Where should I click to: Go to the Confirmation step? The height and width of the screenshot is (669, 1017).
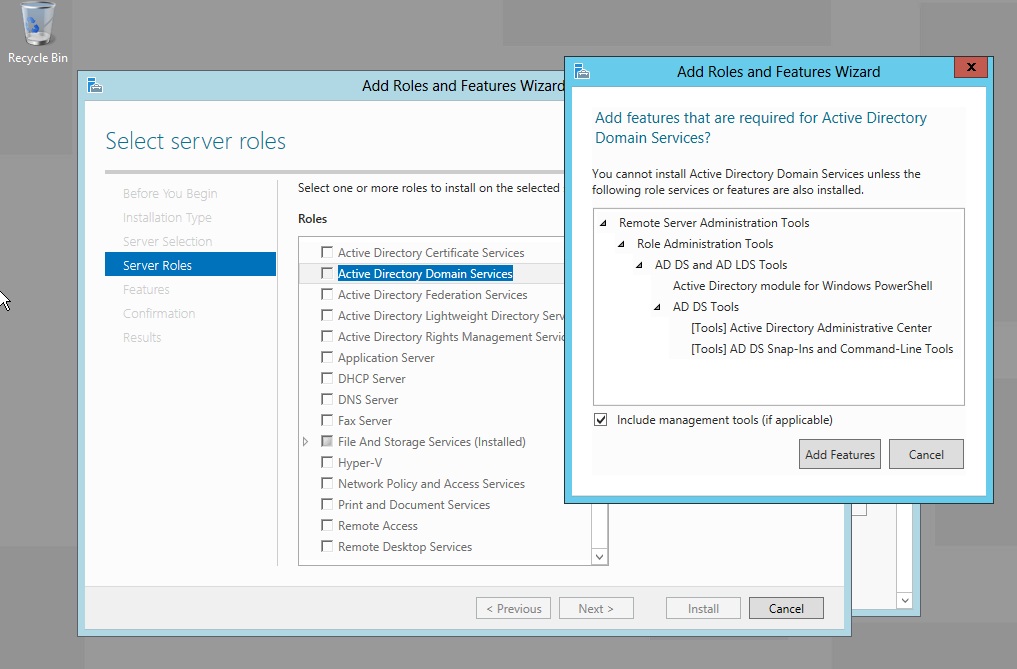(x=159, y=313)
